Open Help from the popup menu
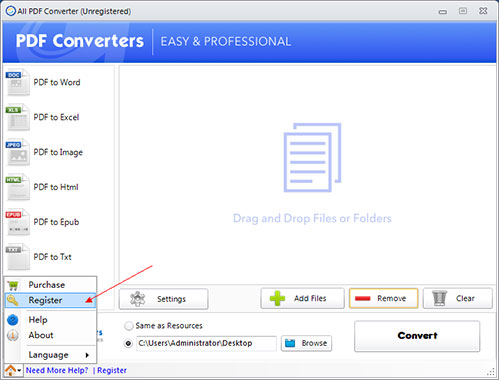This screenshot has width=500, height=380. 51,320
